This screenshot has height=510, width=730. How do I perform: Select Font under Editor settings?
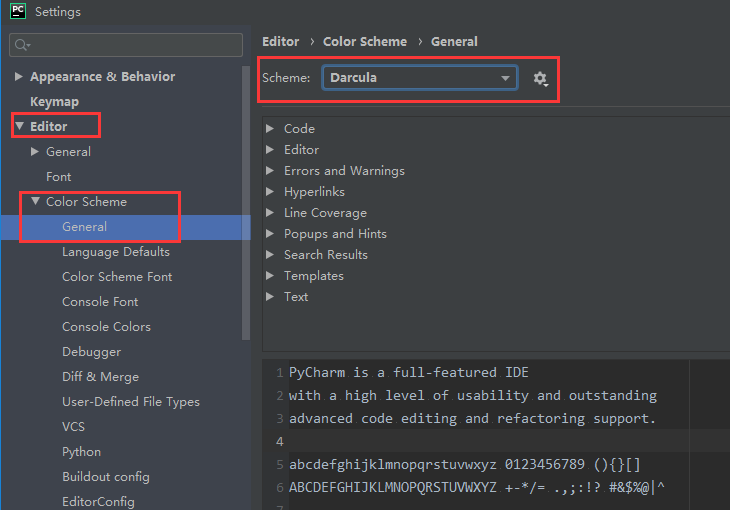tap(59, 177)
